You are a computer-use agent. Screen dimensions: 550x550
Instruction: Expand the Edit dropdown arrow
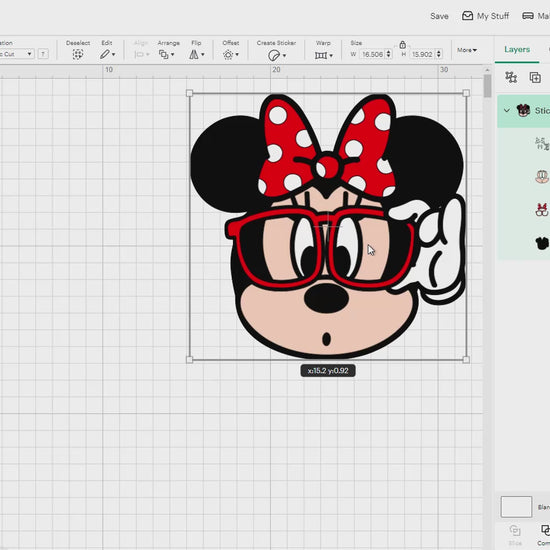click(113, 55)
